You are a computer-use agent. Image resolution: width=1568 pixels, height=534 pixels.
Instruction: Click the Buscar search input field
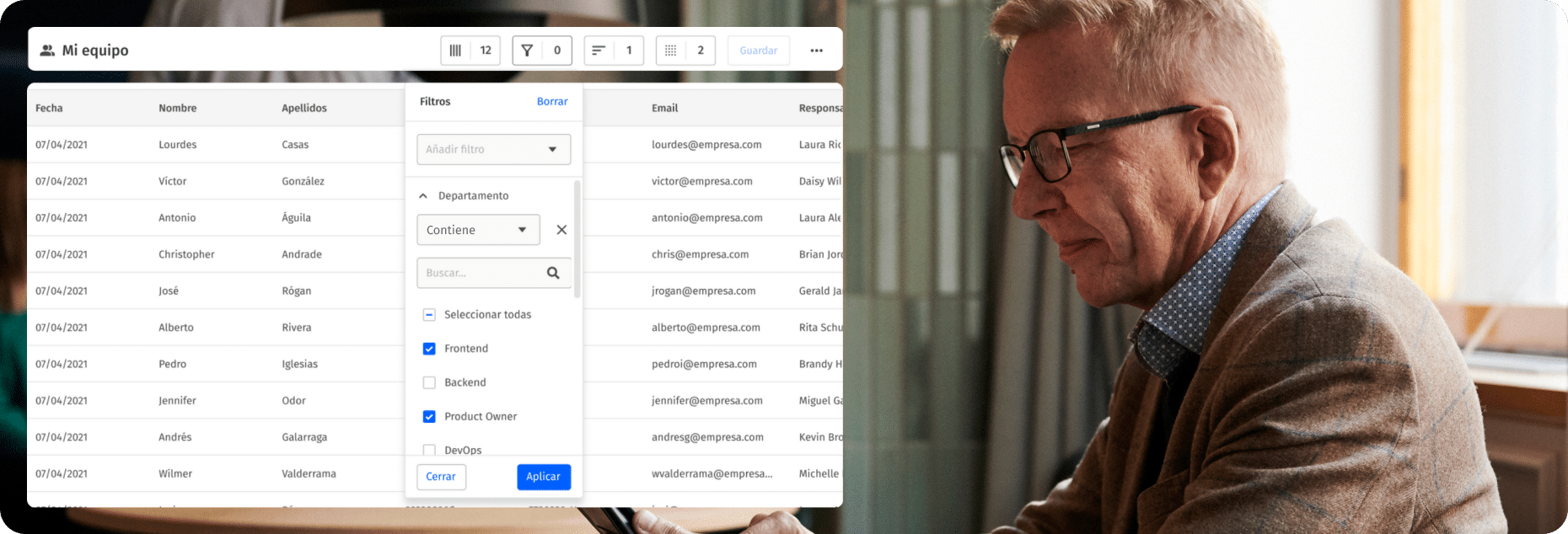[479, 273]
